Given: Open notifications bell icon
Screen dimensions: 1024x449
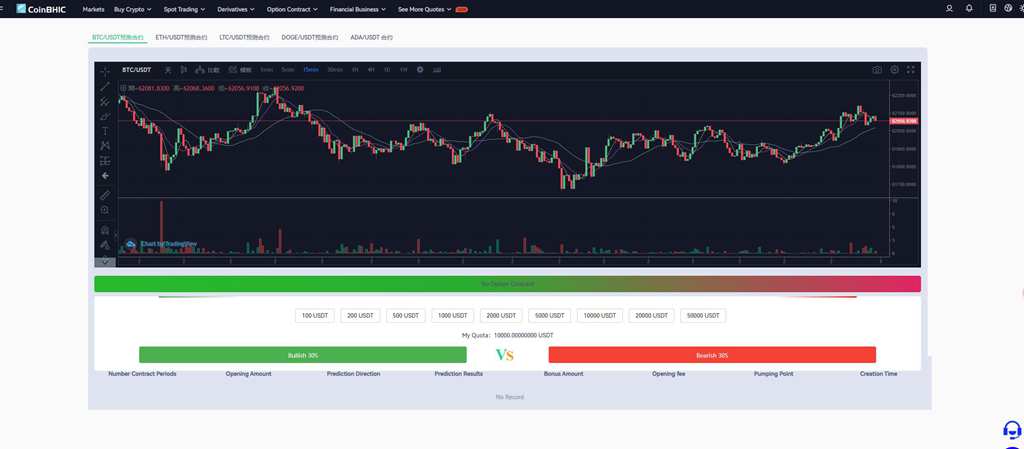Looking at the screenshot, I should 969,9.
